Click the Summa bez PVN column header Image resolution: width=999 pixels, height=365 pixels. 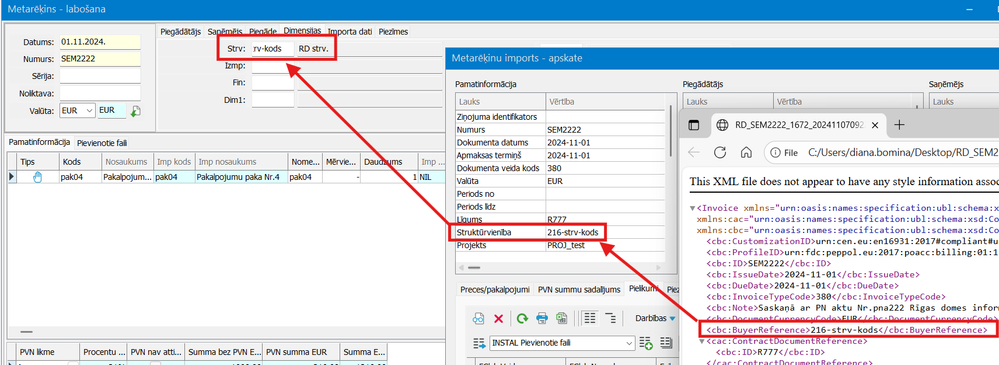224,352
